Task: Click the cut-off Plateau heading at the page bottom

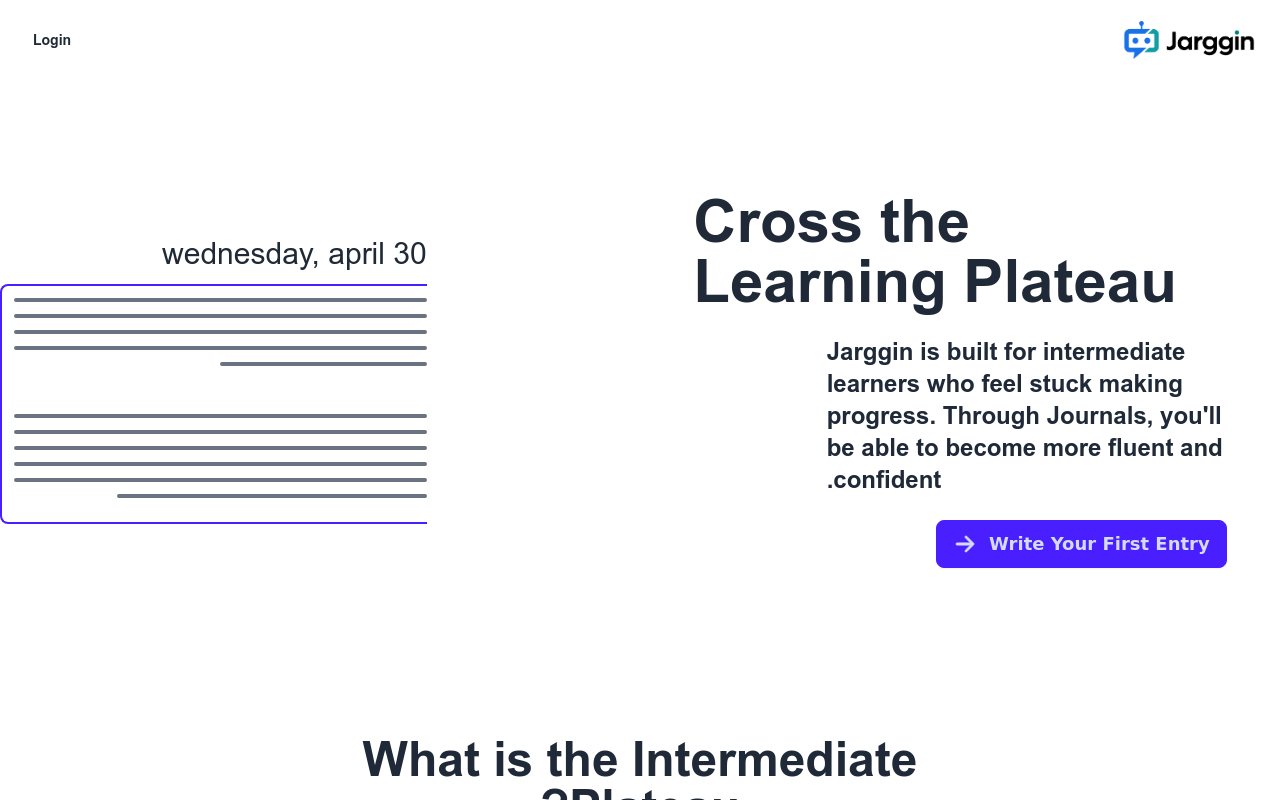Action: (x=639, y=794)
